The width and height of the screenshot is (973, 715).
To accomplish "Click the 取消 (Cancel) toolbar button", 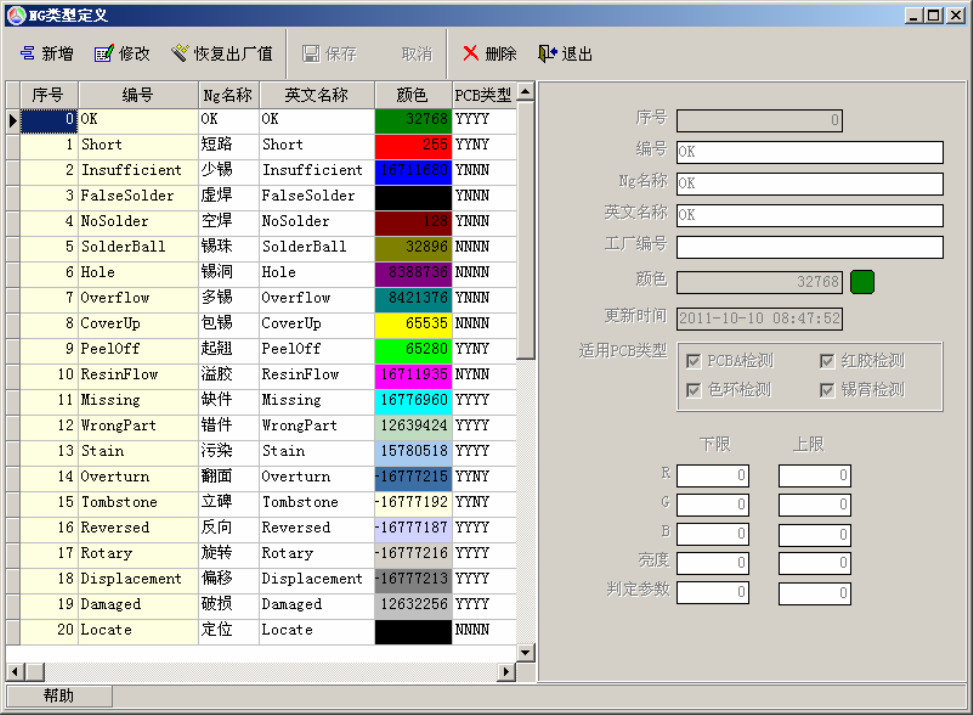I will (416, 54).
